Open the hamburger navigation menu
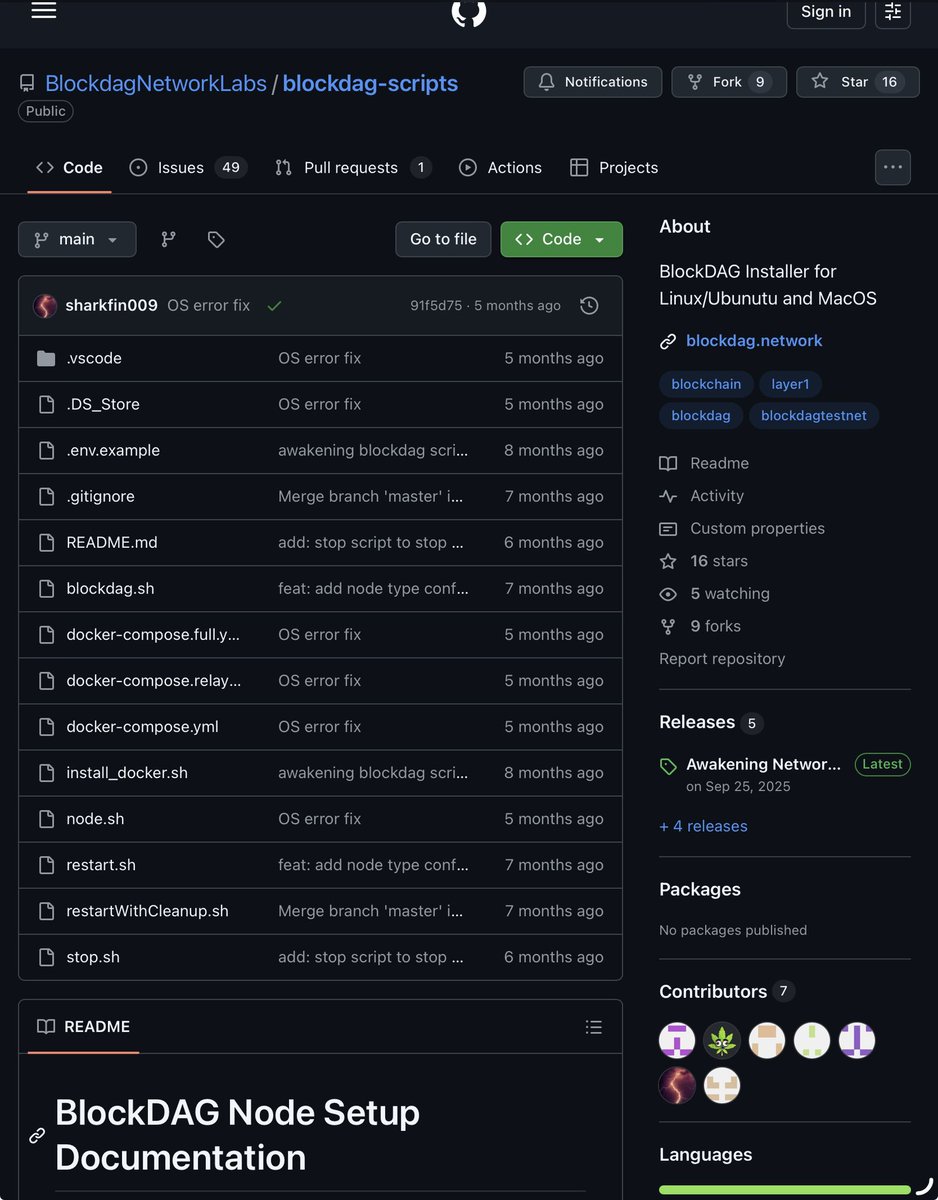 [44, 11]
